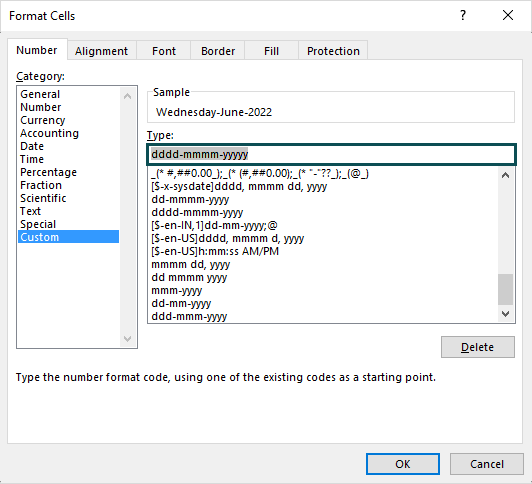Click the Type list scroll down arrow
532x484 pixels.
tap(506, 314)
